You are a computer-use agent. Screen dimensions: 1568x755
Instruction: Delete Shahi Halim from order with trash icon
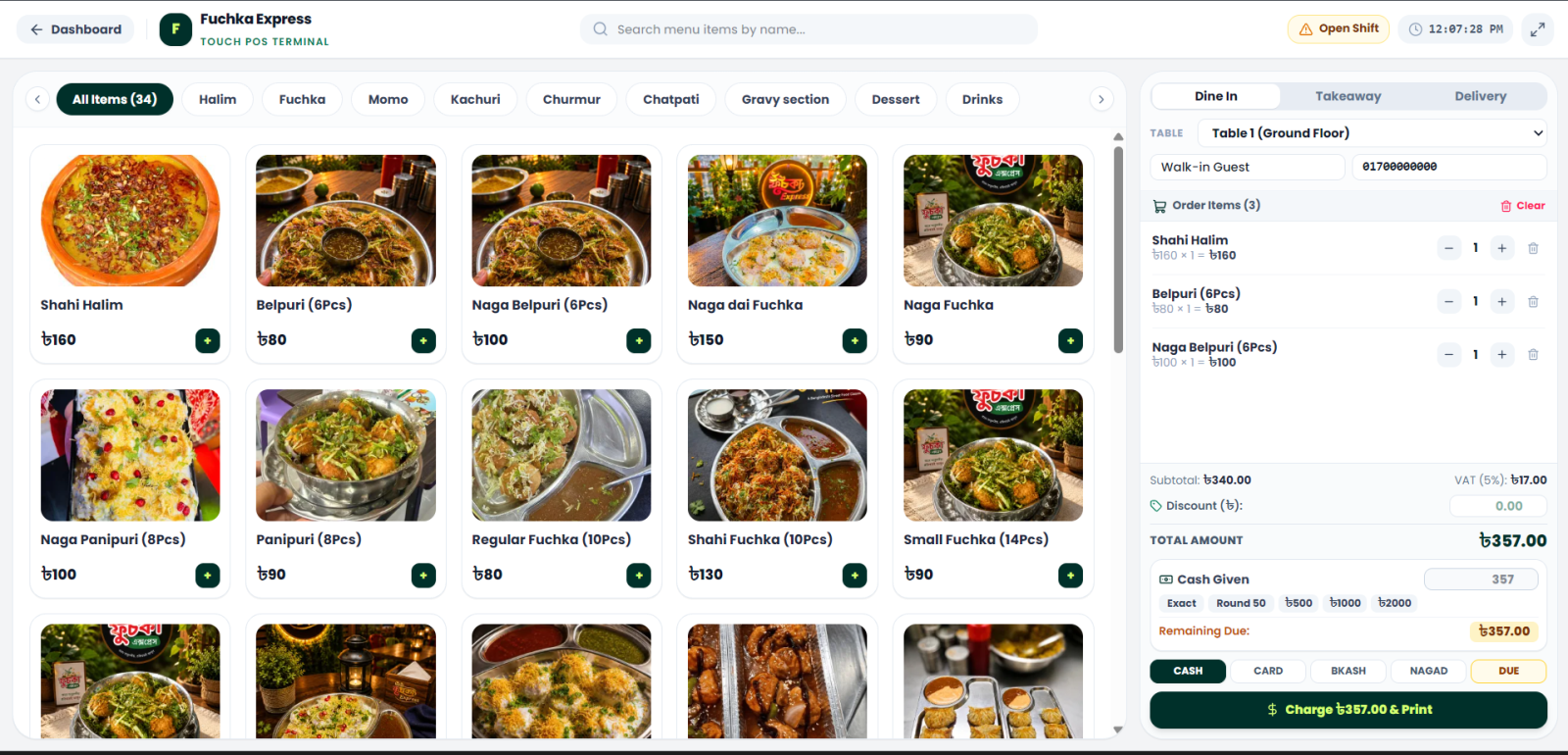click(x=1533, y=248)
